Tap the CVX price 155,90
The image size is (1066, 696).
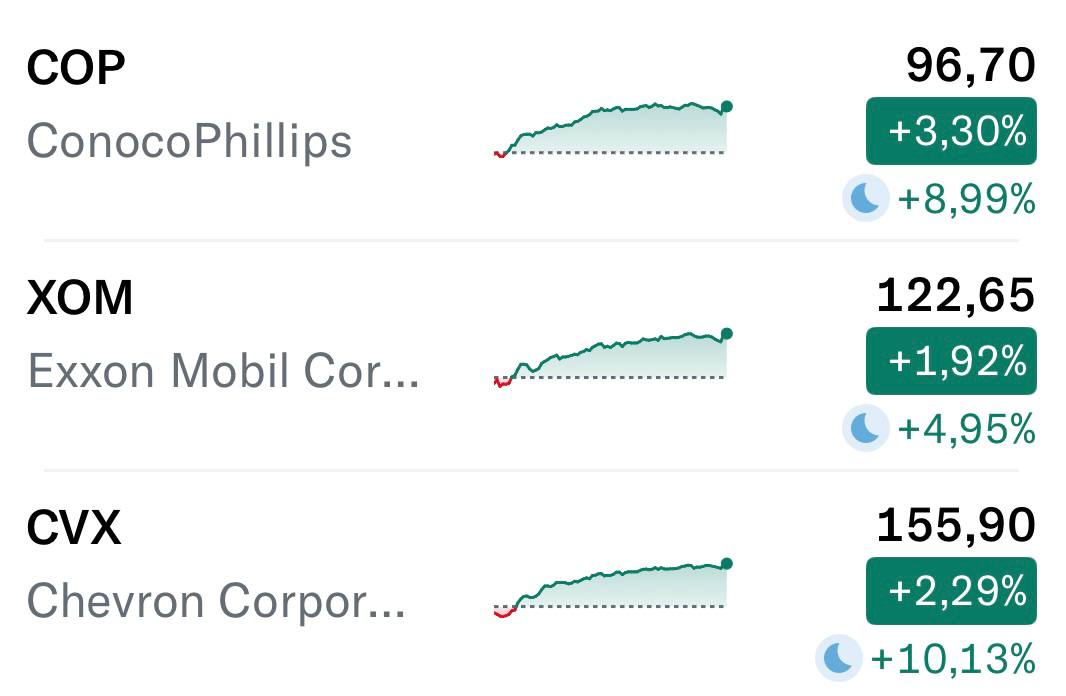click(x=955, y=526)
